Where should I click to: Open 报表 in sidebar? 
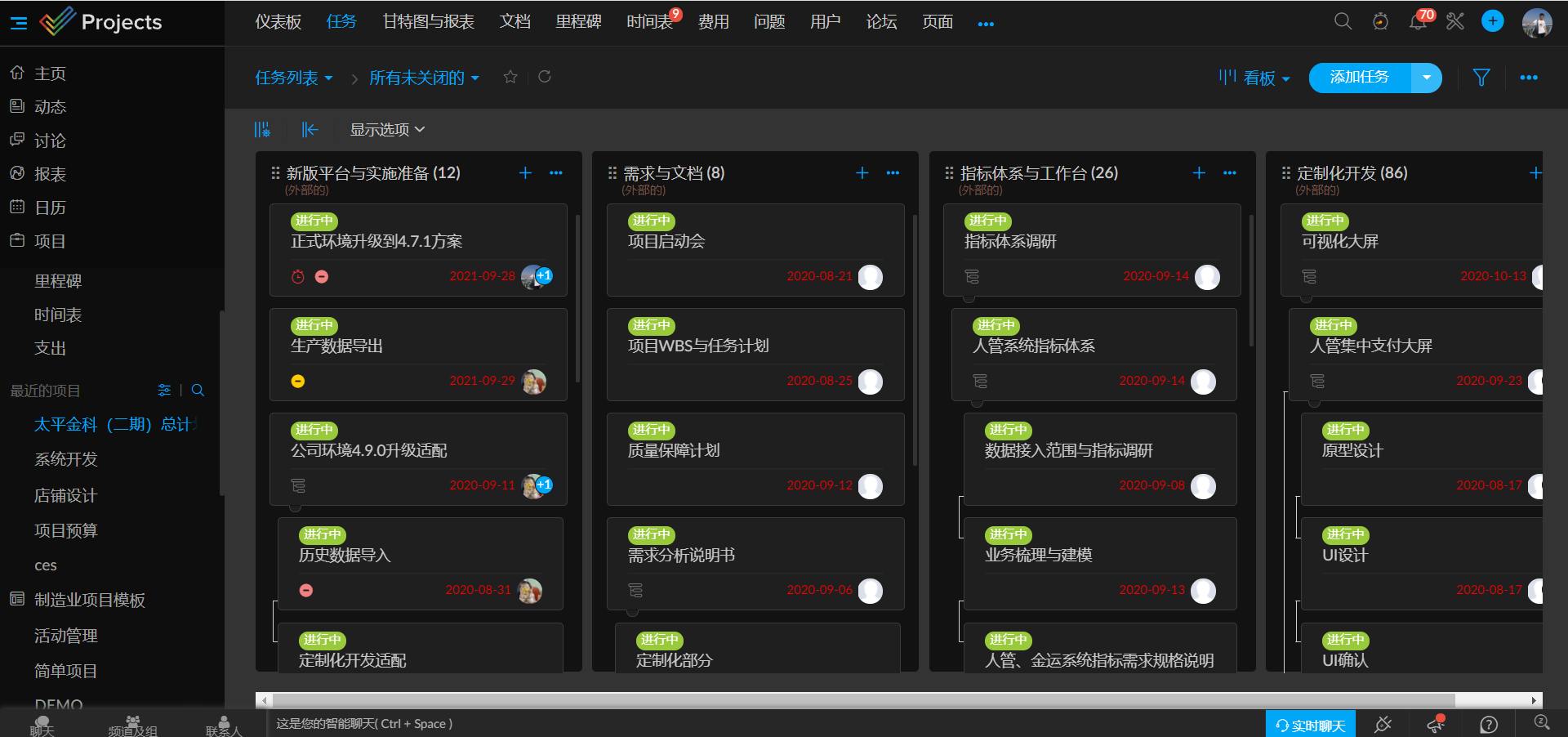pyautogui.click(x=50, y=174)
